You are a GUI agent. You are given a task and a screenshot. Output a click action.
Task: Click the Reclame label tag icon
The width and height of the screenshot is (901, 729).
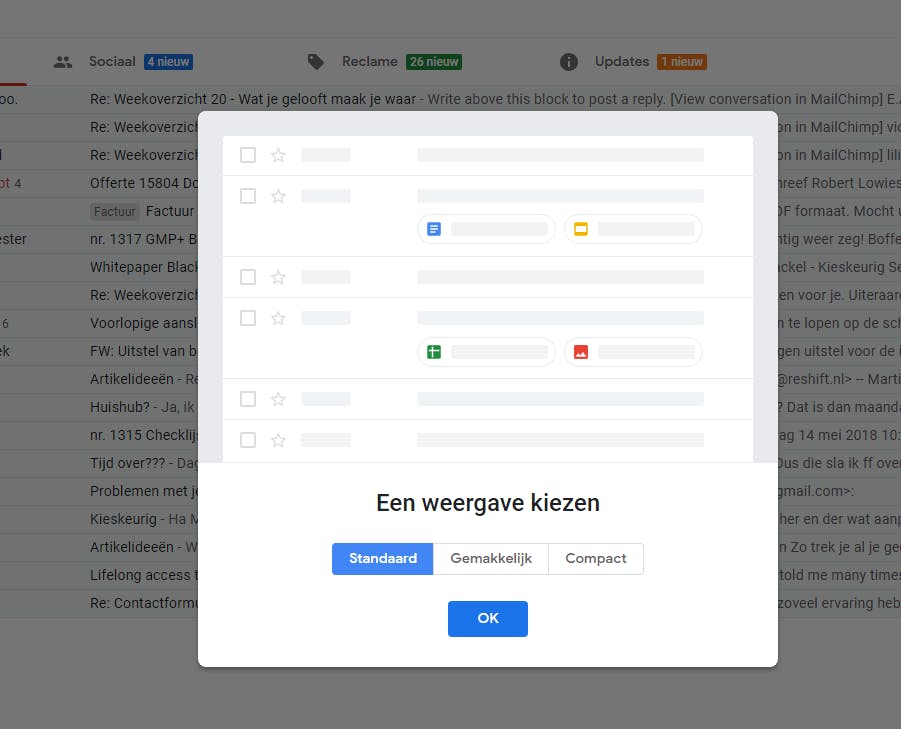pos(316,61)
